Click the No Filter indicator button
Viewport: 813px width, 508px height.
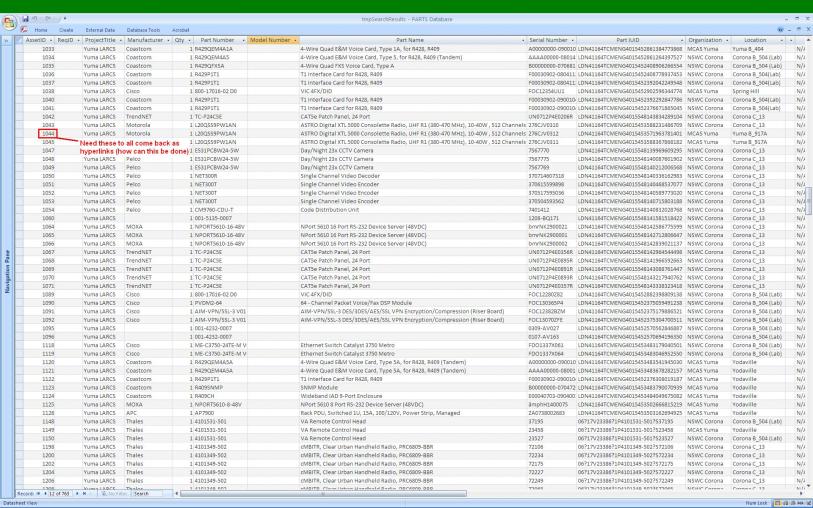coord(114,493)
